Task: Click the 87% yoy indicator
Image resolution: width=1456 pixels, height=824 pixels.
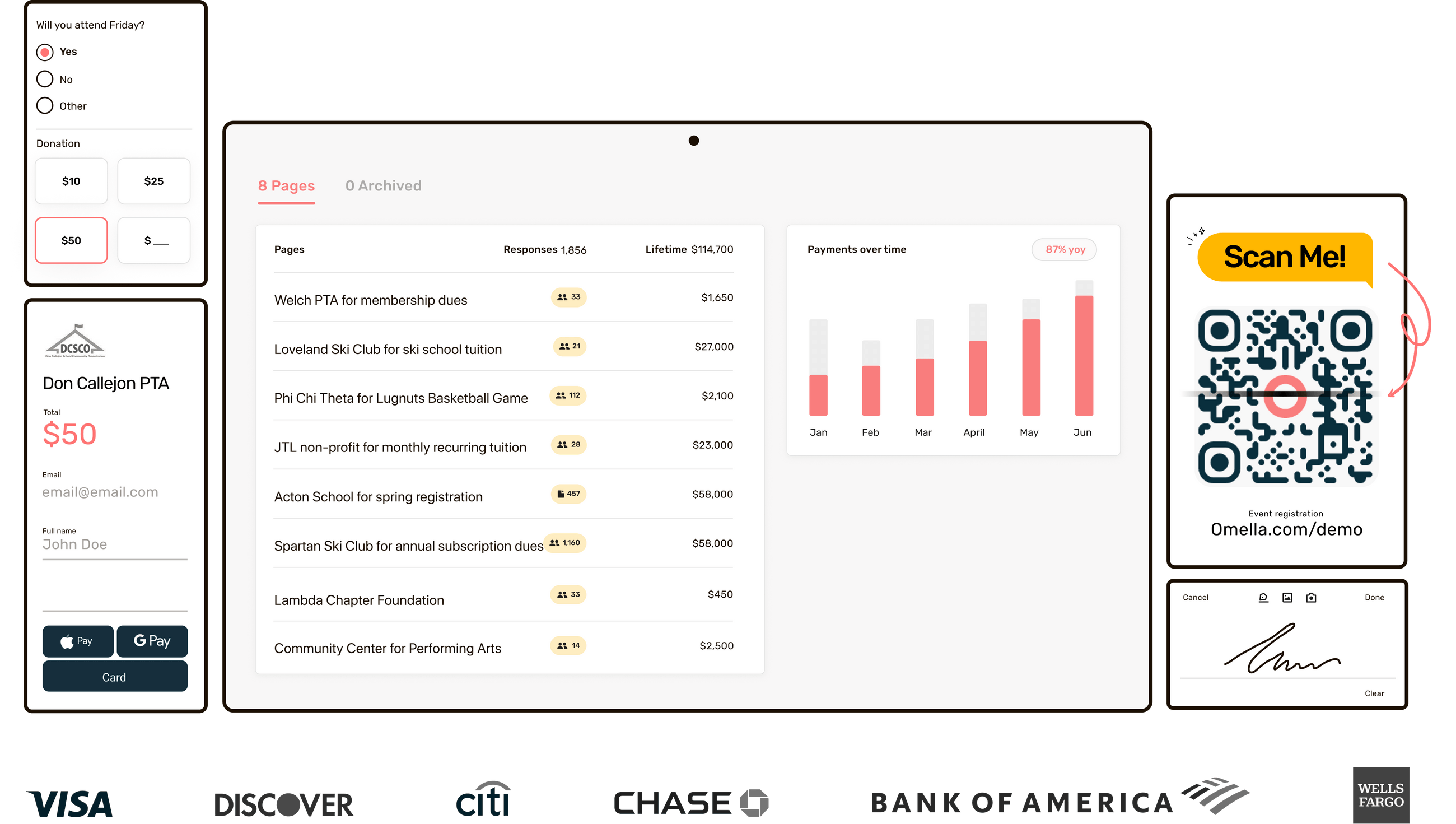Action: (x=1063, y=249)
